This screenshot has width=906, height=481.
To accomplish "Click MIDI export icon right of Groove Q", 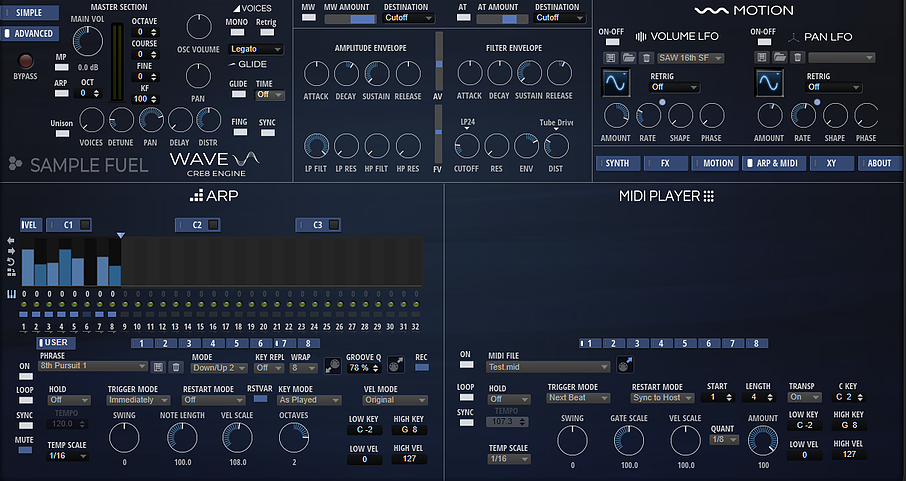I will (x=395, y=365).
